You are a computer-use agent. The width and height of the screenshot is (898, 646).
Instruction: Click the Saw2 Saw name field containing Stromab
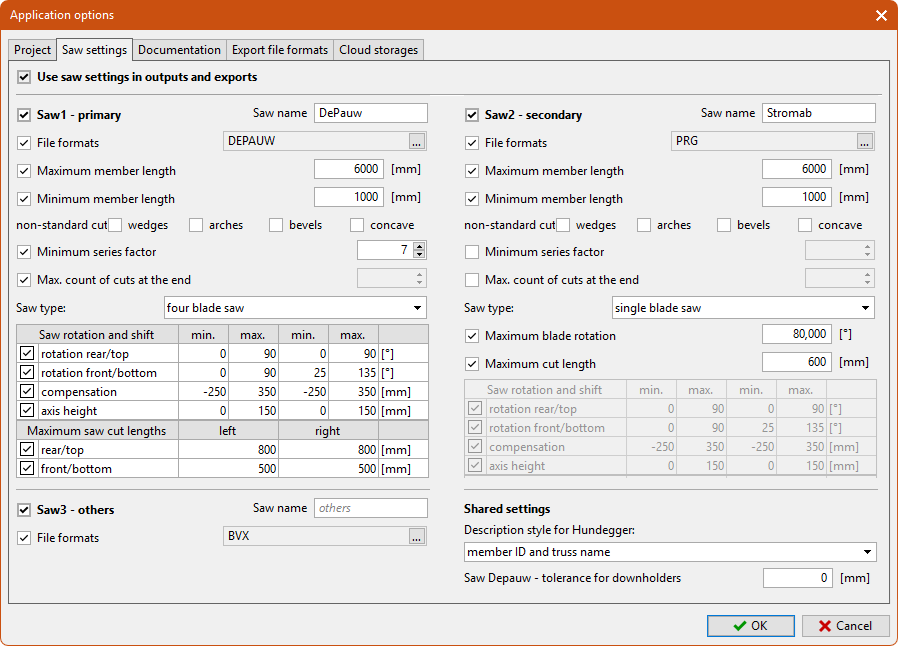pyautogui.click(x=817, y=113)
